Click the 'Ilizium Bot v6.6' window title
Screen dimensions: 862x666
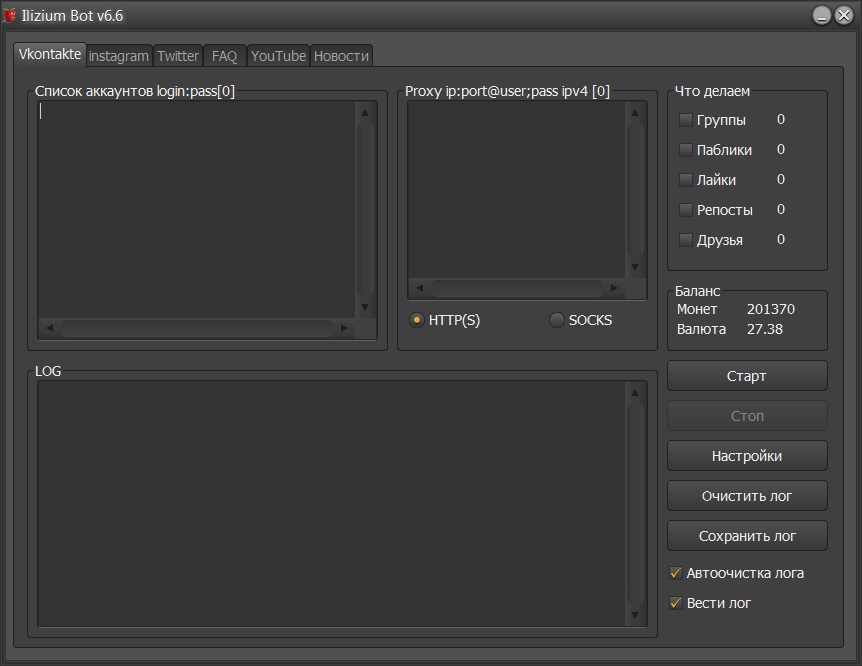coord(72,16)
